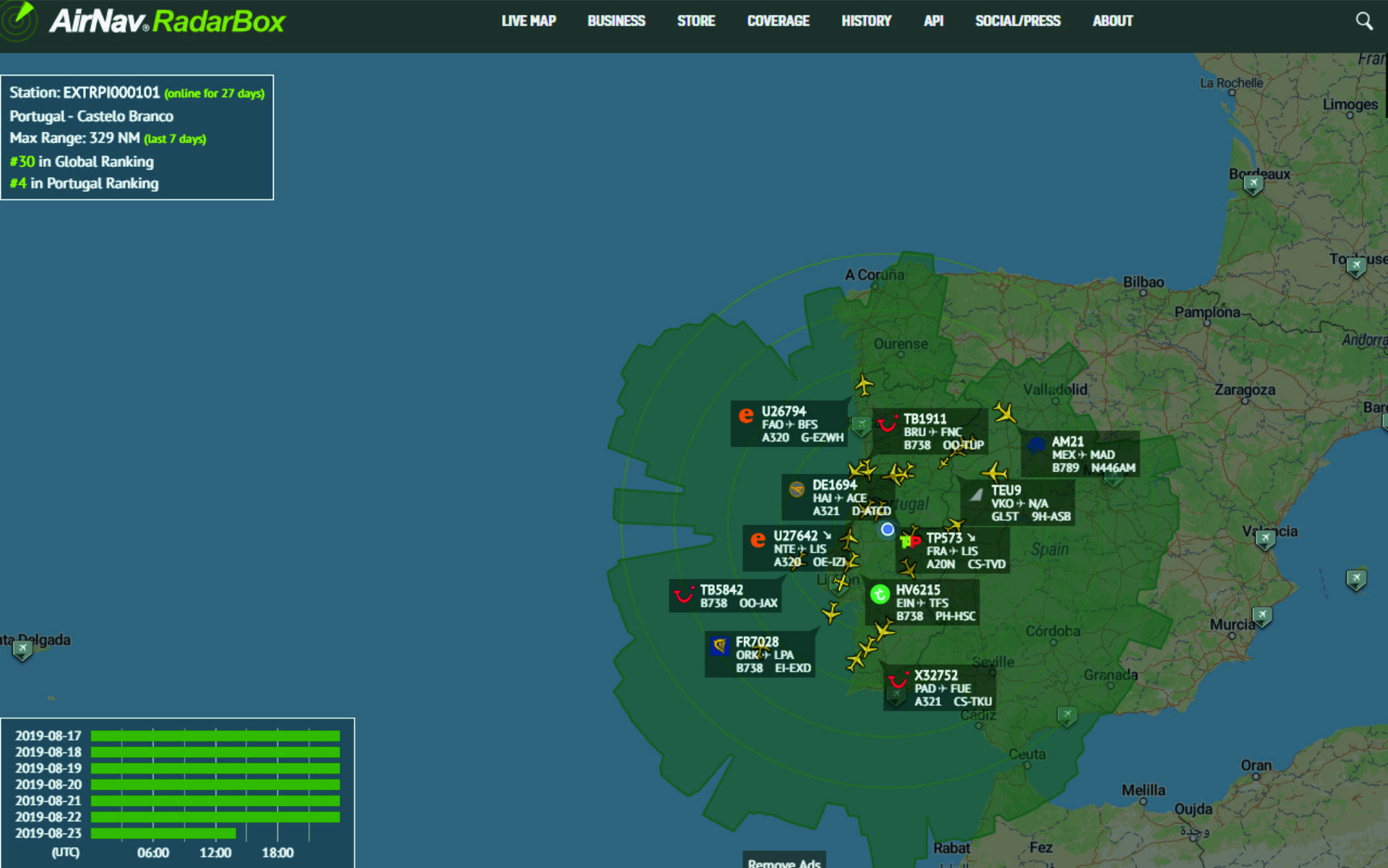Click easyJet logo on flight U26794
1388x868 pixels.
click(745, 416)
